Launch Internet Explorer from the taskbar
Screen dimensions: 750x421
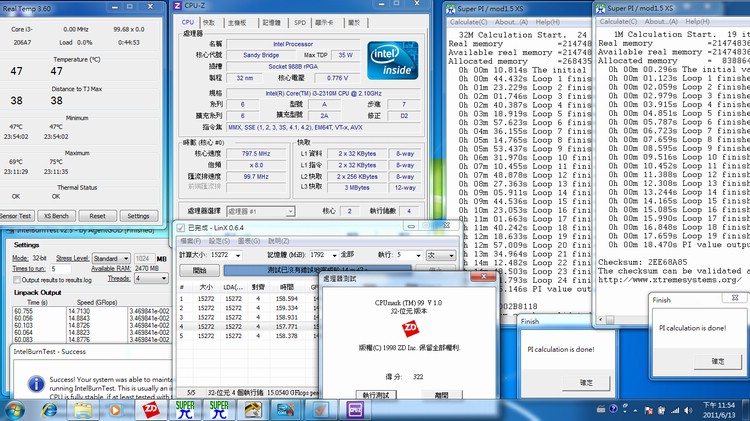point(49,410)
